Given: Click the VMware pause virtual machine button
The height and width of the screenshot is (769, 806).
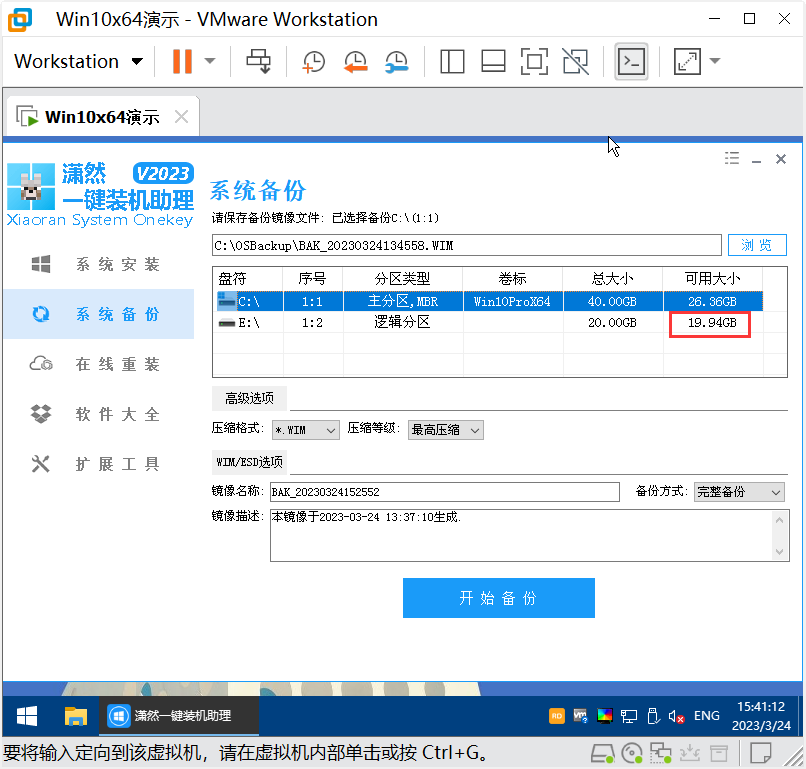Looking at the screenshot, I should 182,62.
